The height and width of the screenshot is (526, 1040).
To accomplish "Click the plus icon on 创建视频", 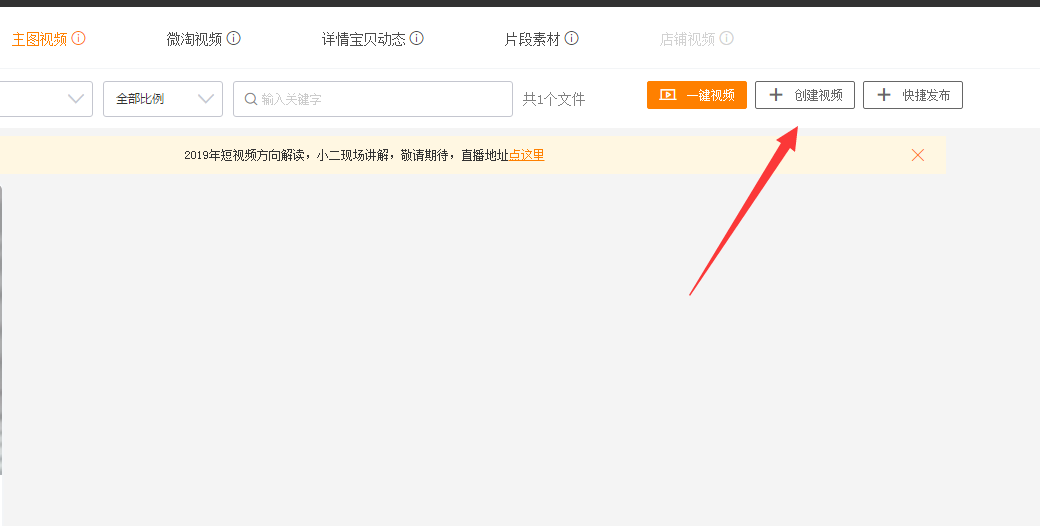I will tap(776, 95).
